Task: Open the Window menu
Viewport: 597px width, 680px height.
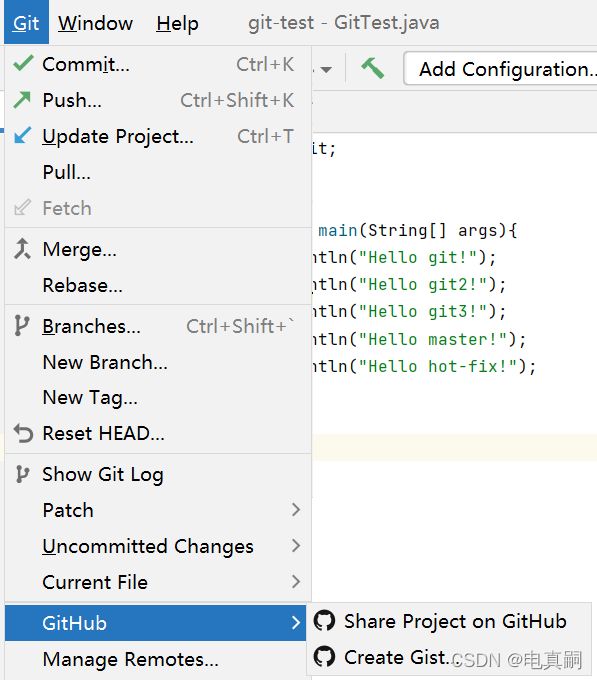Action: (x=95, y=23)
